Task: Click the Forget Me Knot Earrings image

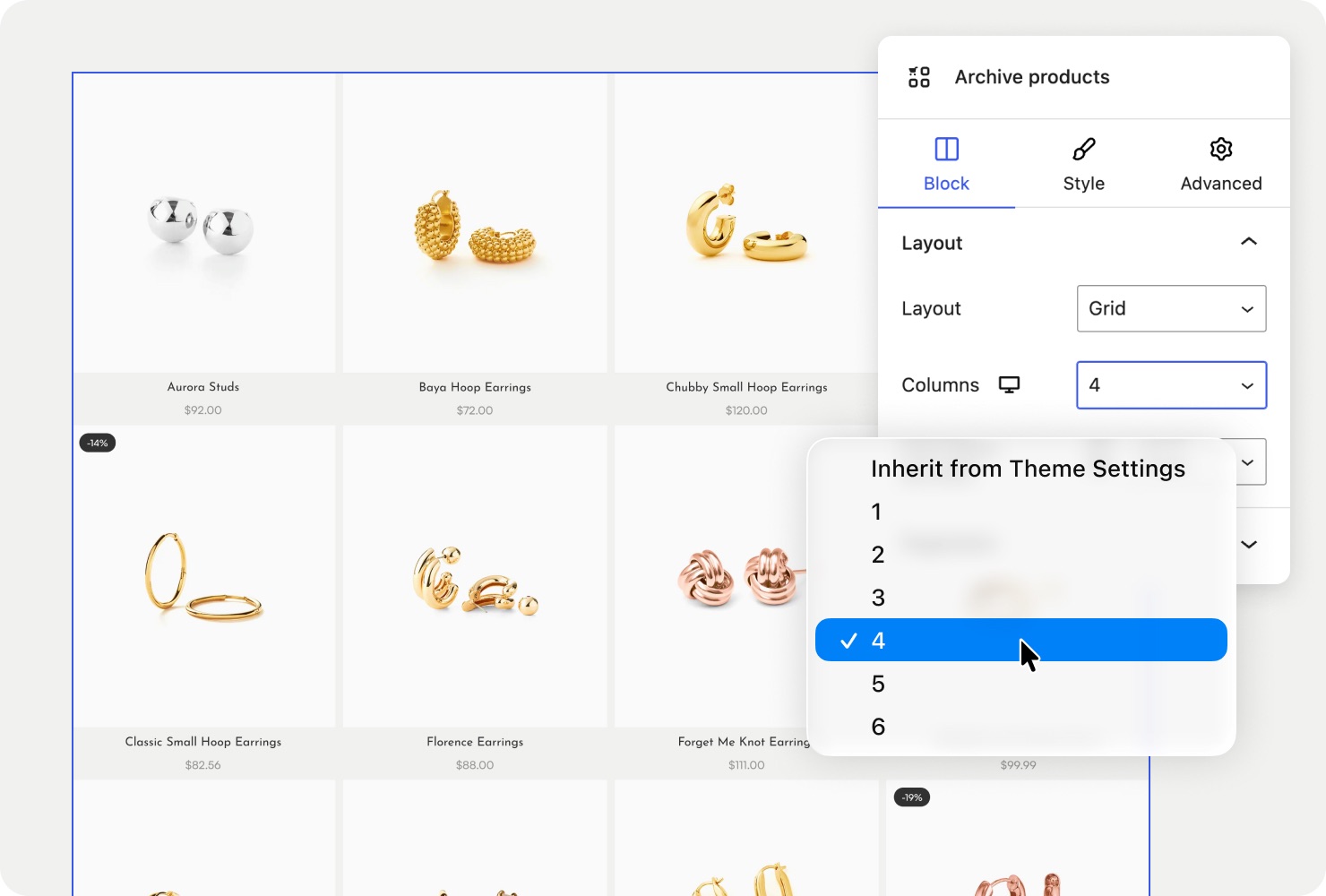Action: coord(711,577)
